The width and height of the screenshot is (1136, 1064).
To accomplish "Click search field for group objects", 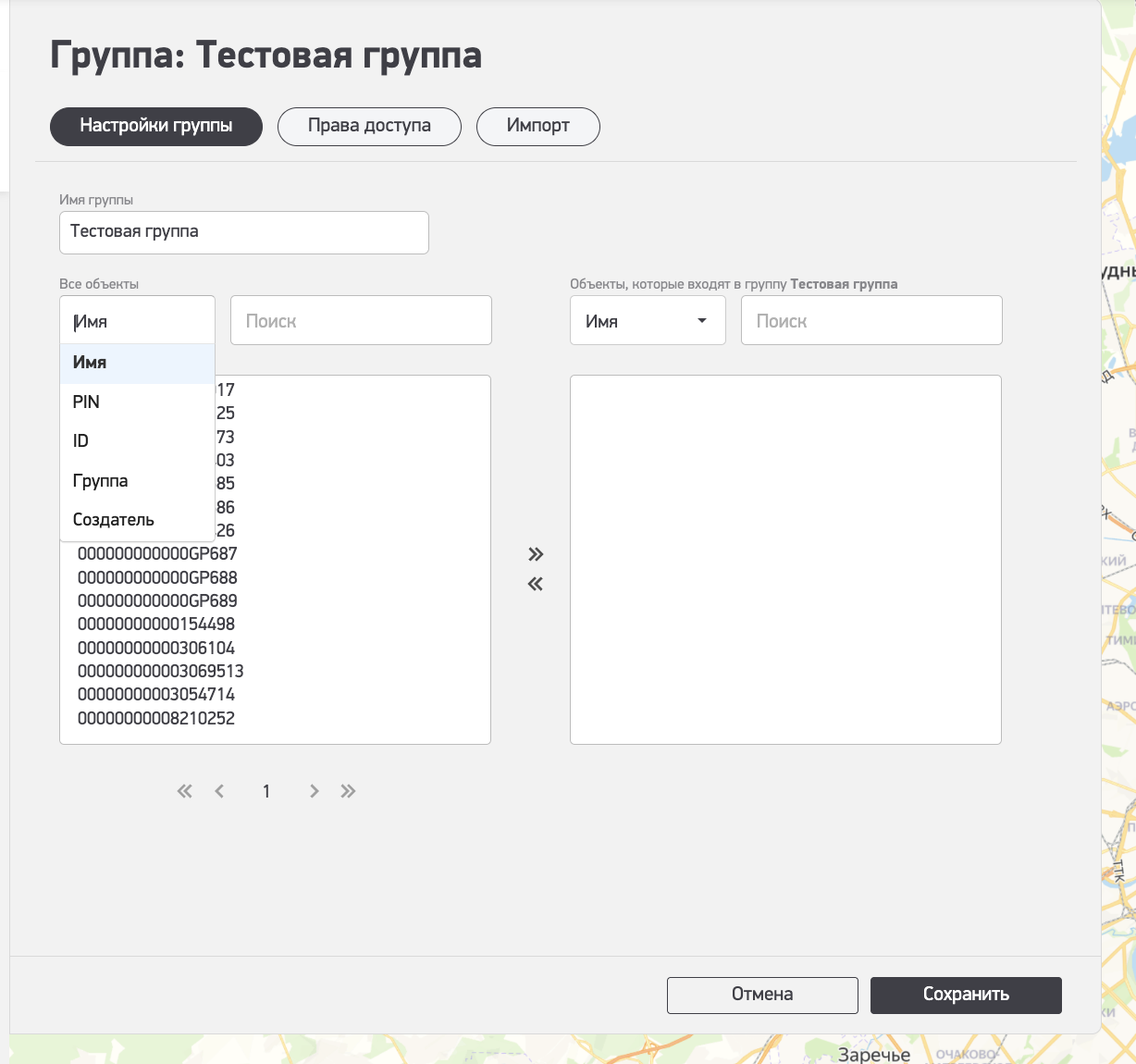I will [871, 321].
